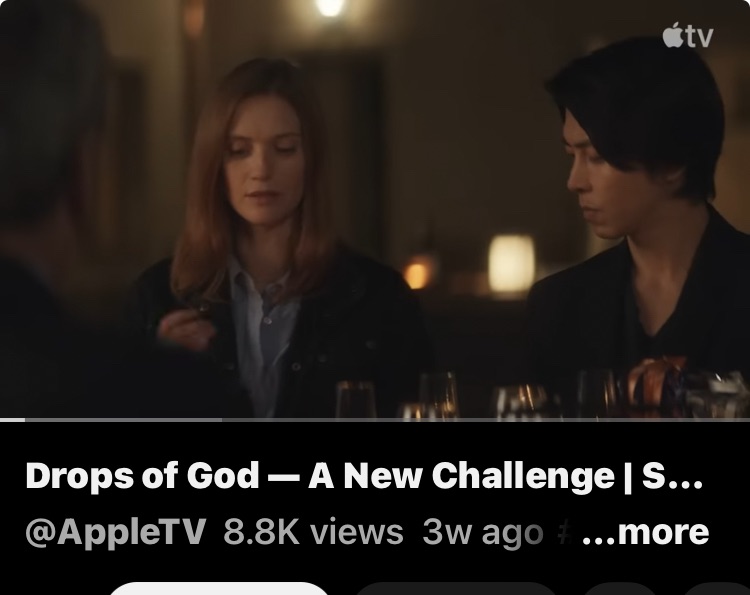Screen dimensions: 750x595
Task: Tap the faded hashtag before ...more
Action: coord(565,532)
